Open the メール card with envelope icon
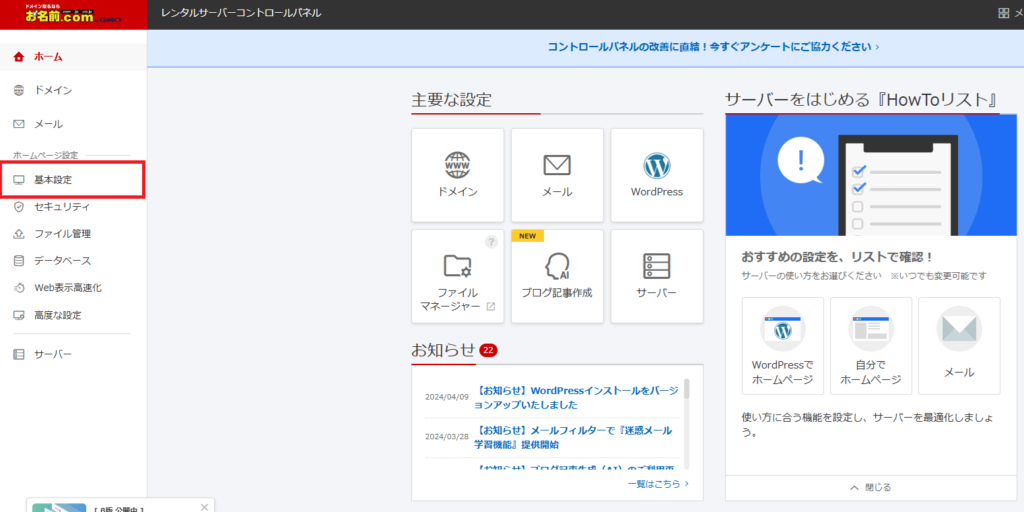 pos(557,175)
